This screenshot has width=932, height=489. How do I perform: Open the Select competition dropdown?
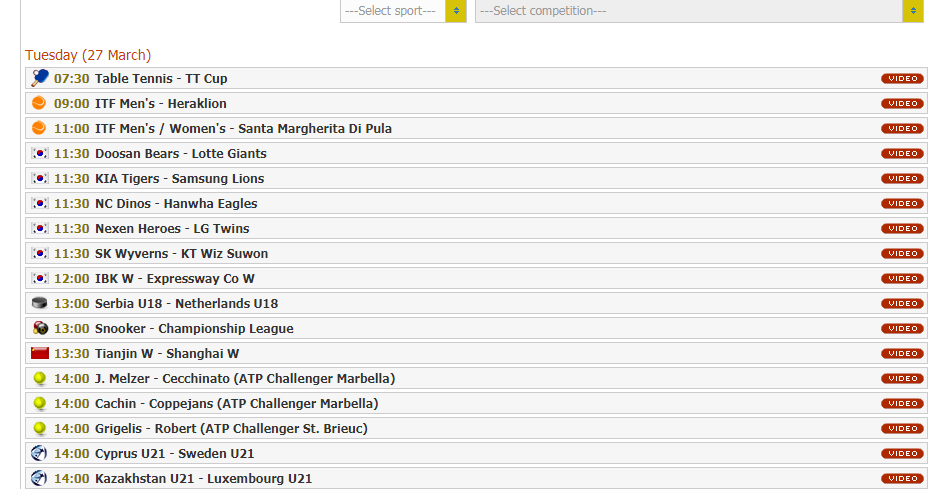point(699,11)
